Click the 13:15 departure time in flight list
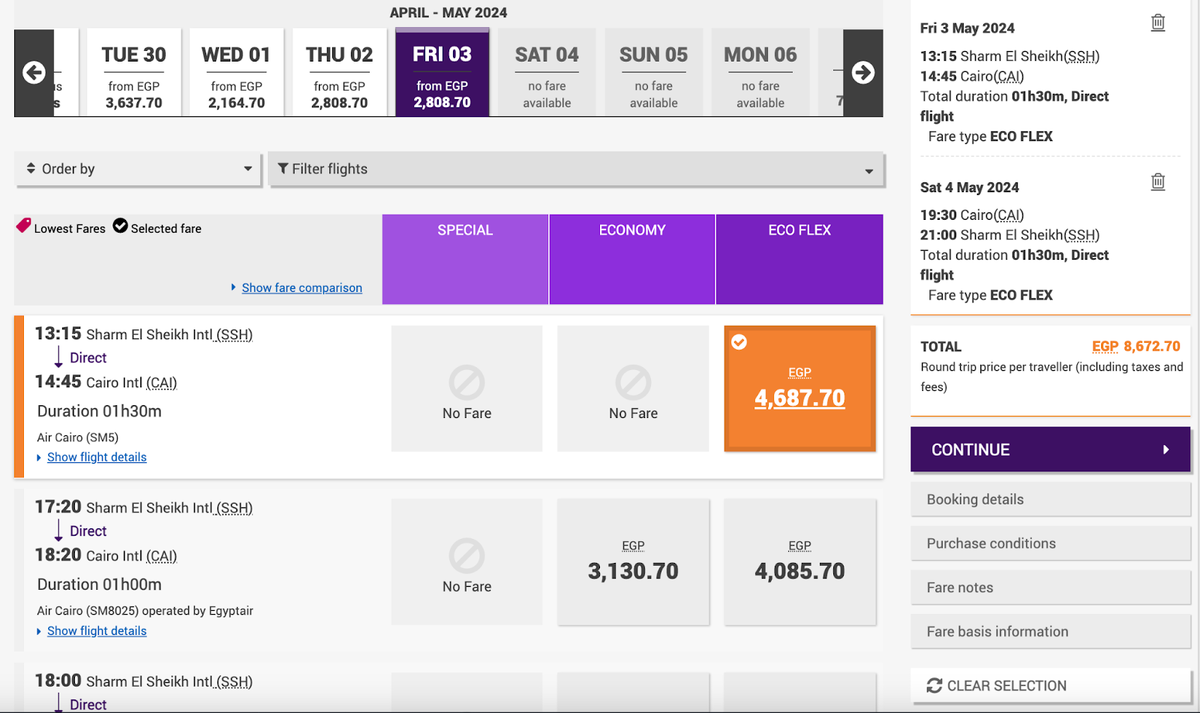Screen dimensions: 1200x713 (58, 333)
